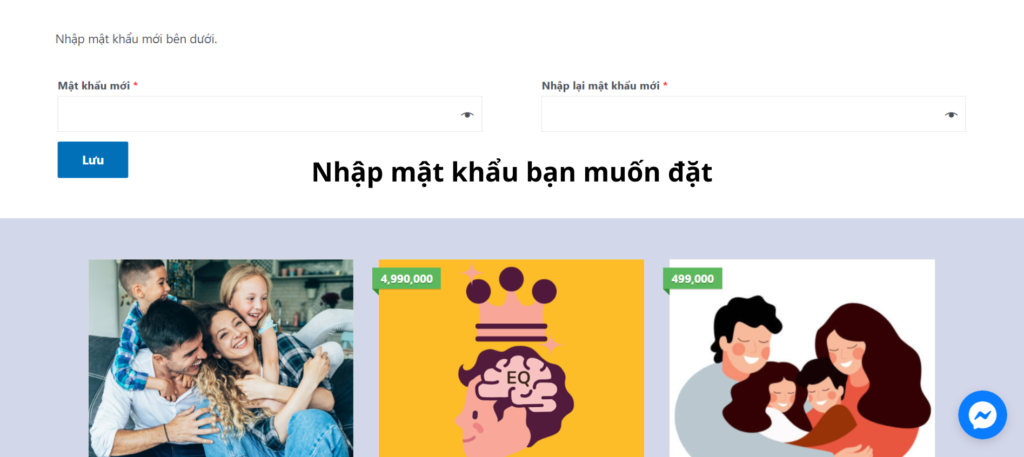Open the yellow EQ brain course thumbnail
This screenshot has height=457, width=1024.
511,358
